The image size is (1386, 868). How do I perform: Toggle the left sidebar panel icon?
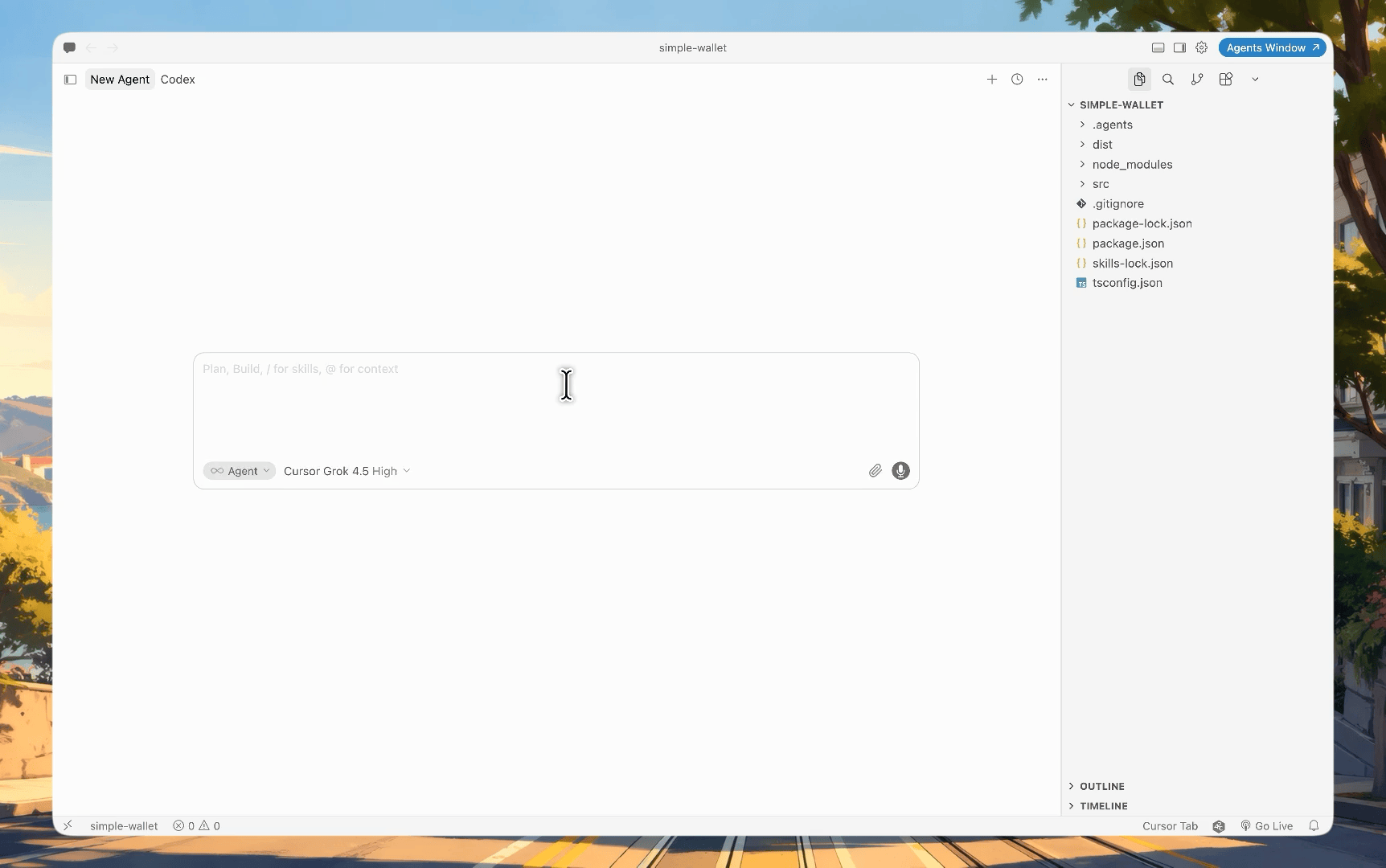(x=70, y=80)
